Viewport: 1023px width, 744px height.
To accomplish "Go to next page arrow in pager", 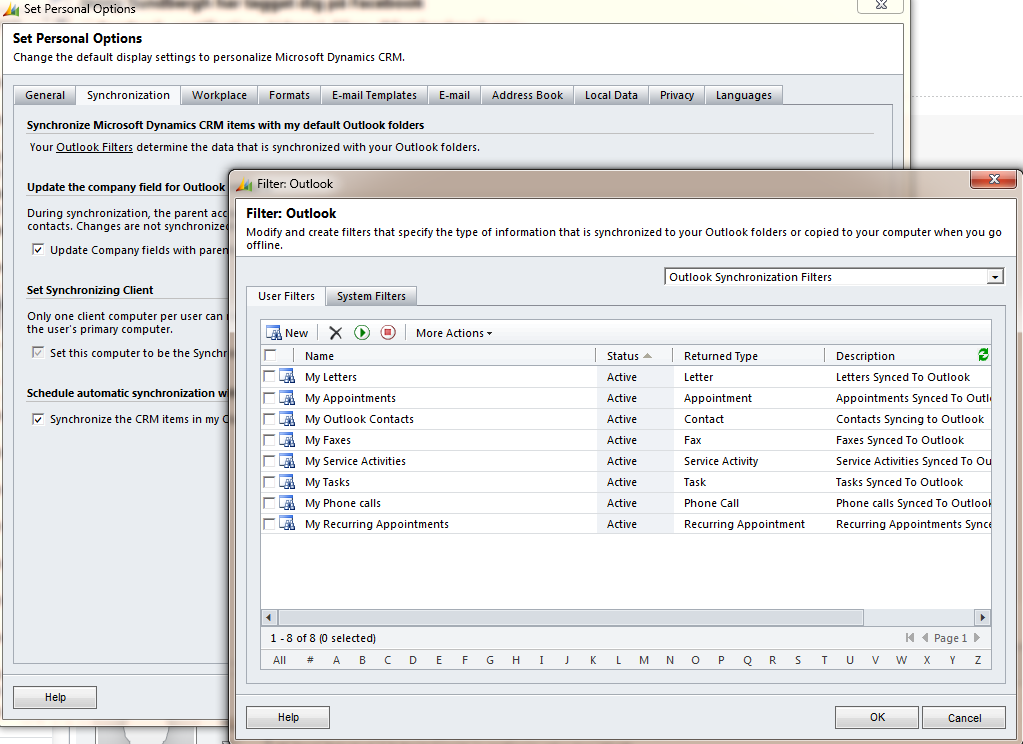I will pos(977,638).
